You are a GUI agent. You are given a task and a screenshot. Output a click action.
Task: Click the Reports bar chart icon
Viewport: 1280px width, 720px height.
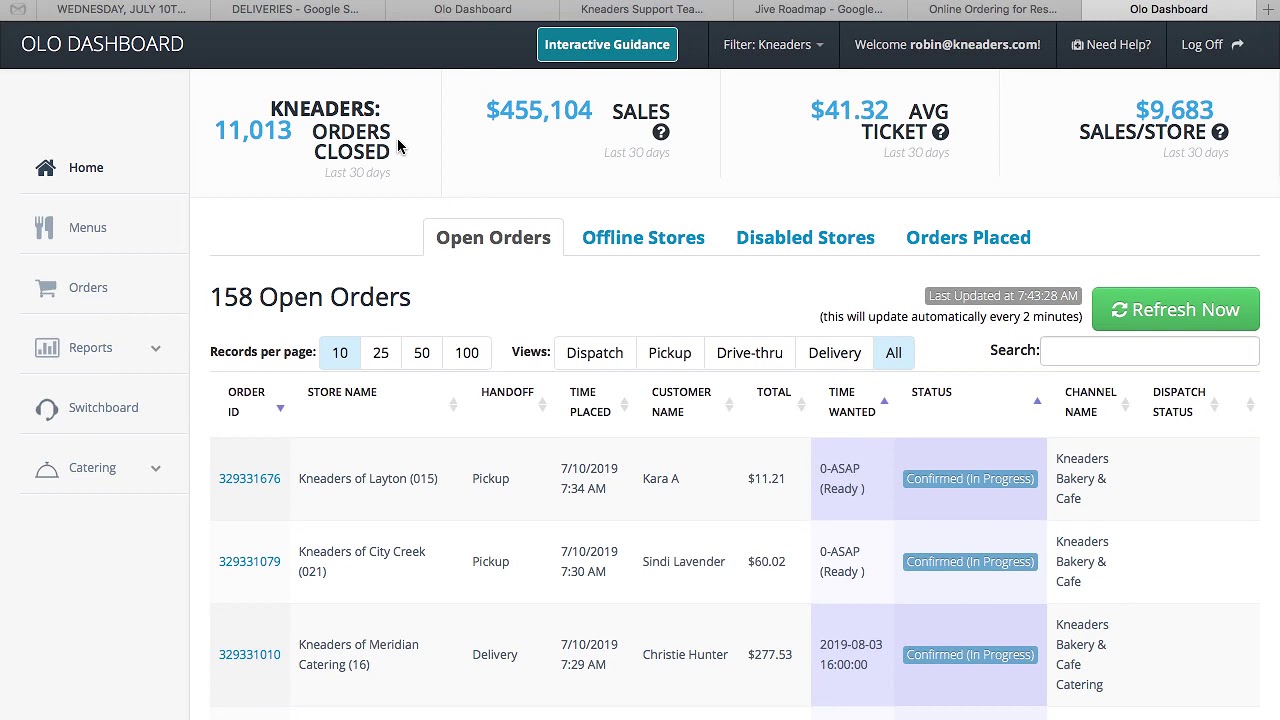coord(46,348)
